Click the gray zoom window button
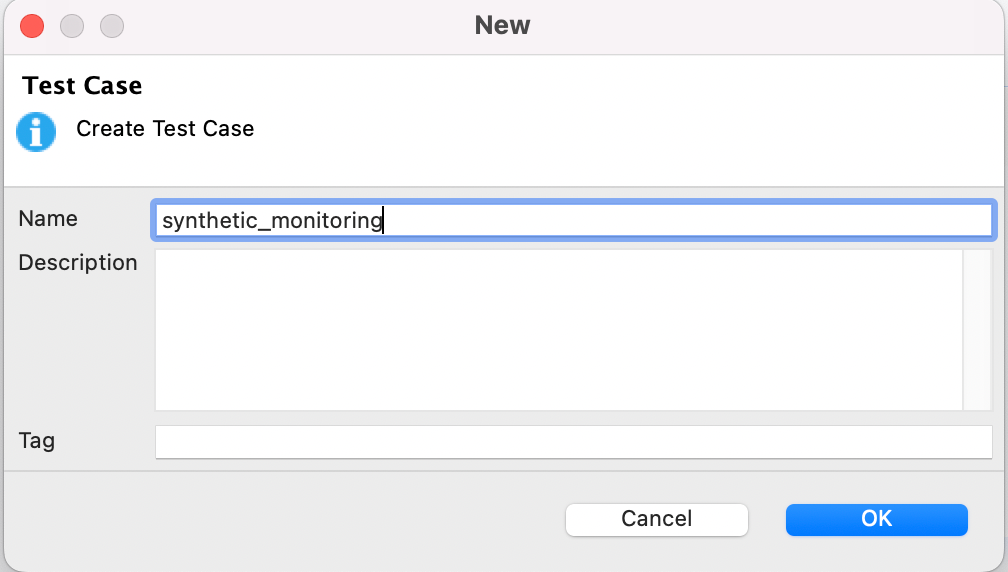 click(x=112, y=26)
